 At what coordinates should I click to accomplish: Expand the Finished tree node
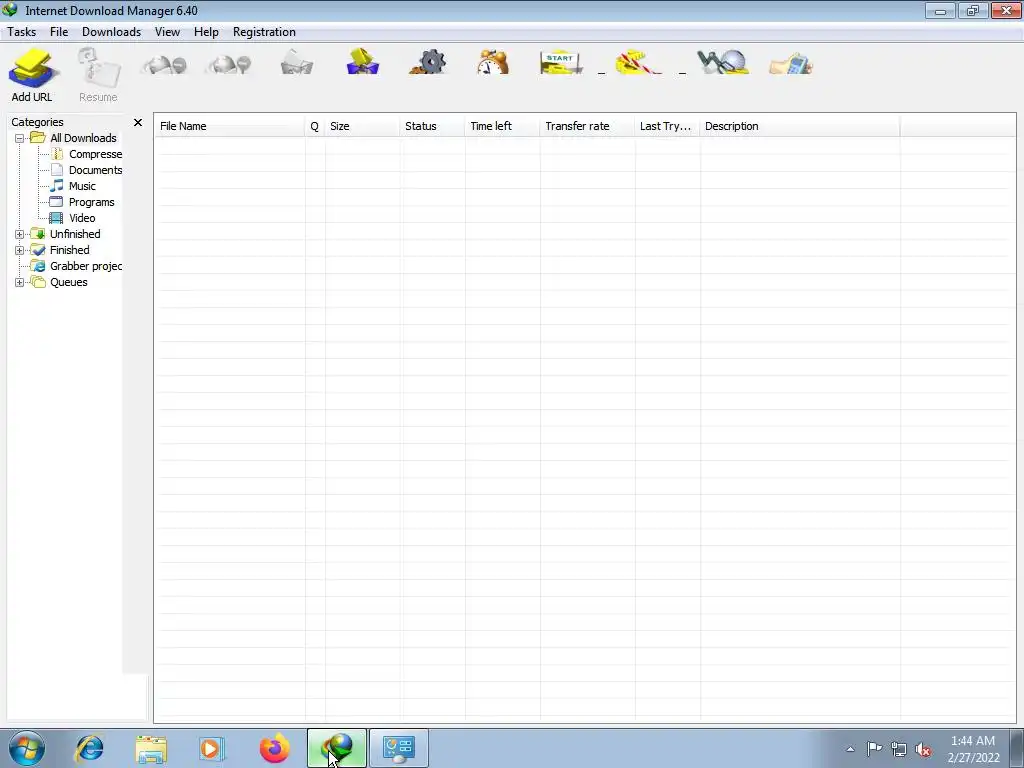coord(20,250)
